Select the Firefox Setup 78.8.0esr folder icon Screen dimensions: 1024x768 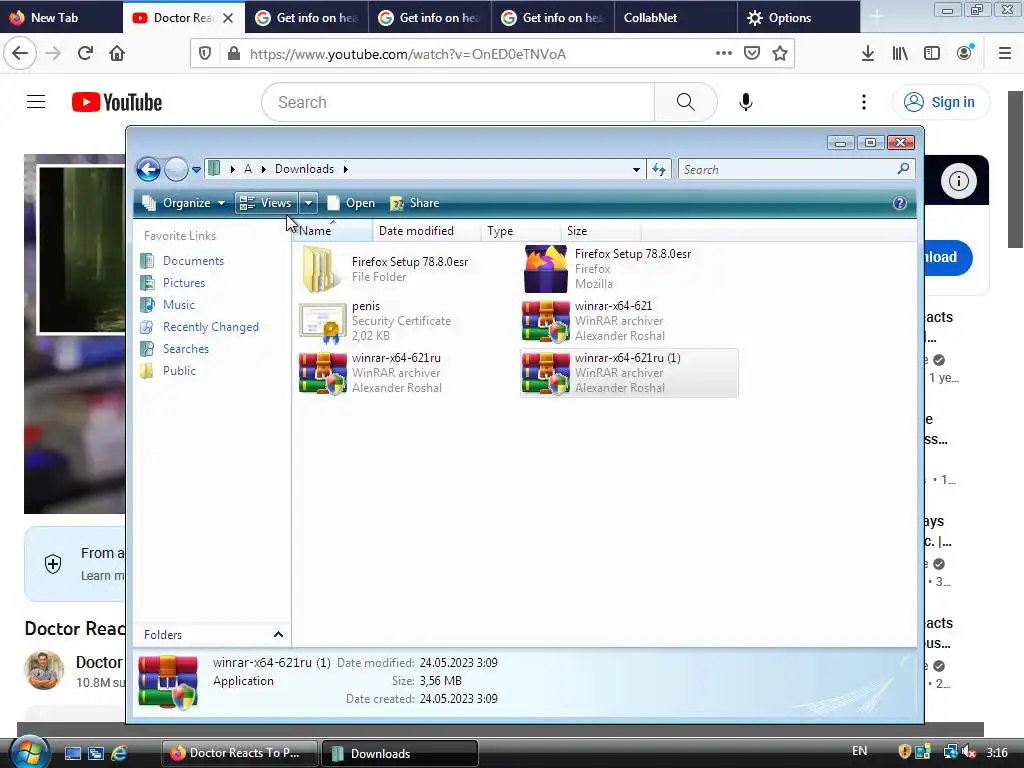(x=322, y=269)
